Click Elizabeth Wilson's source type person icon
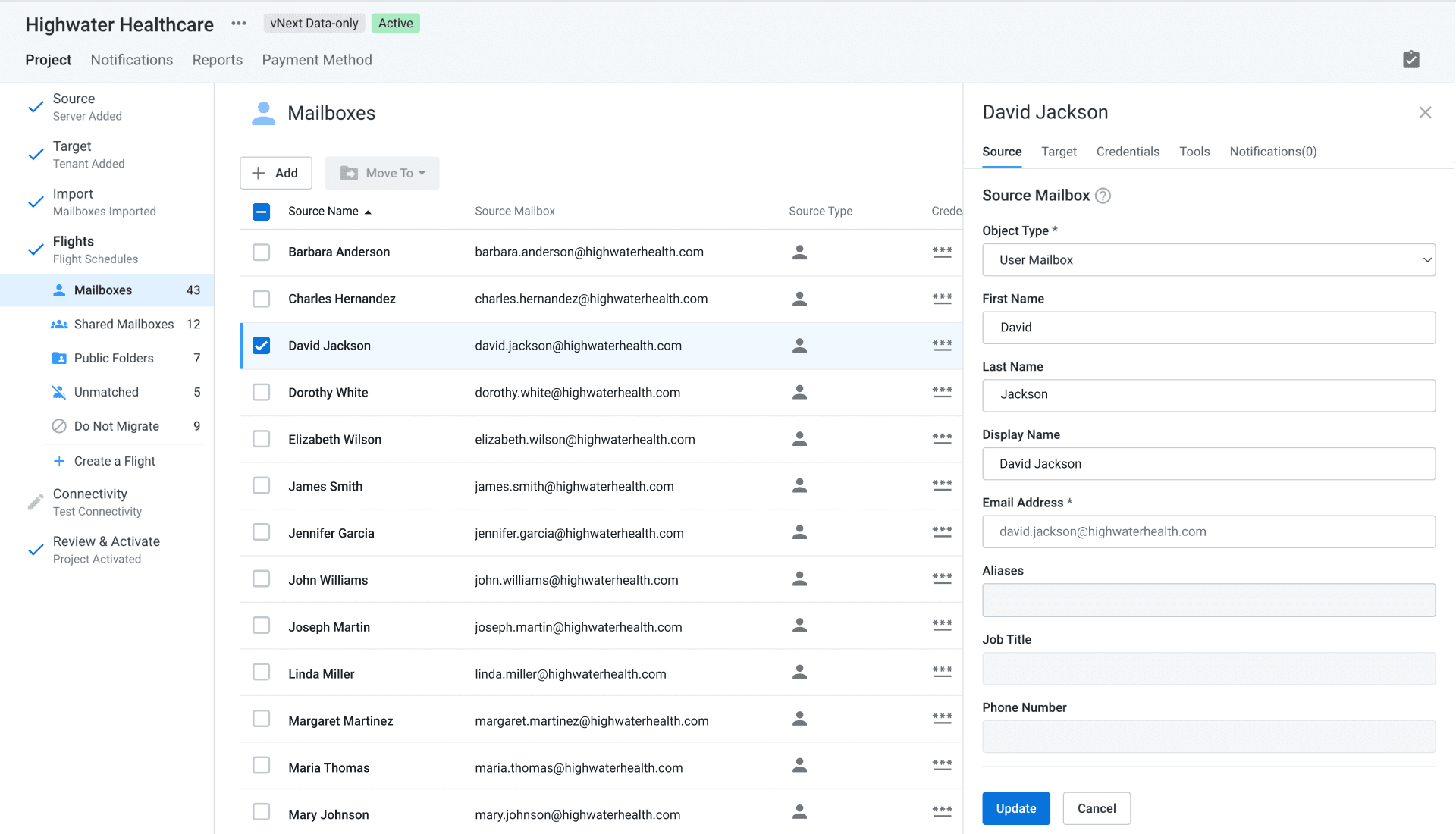 pyautogui.click(x=799, y=439)
